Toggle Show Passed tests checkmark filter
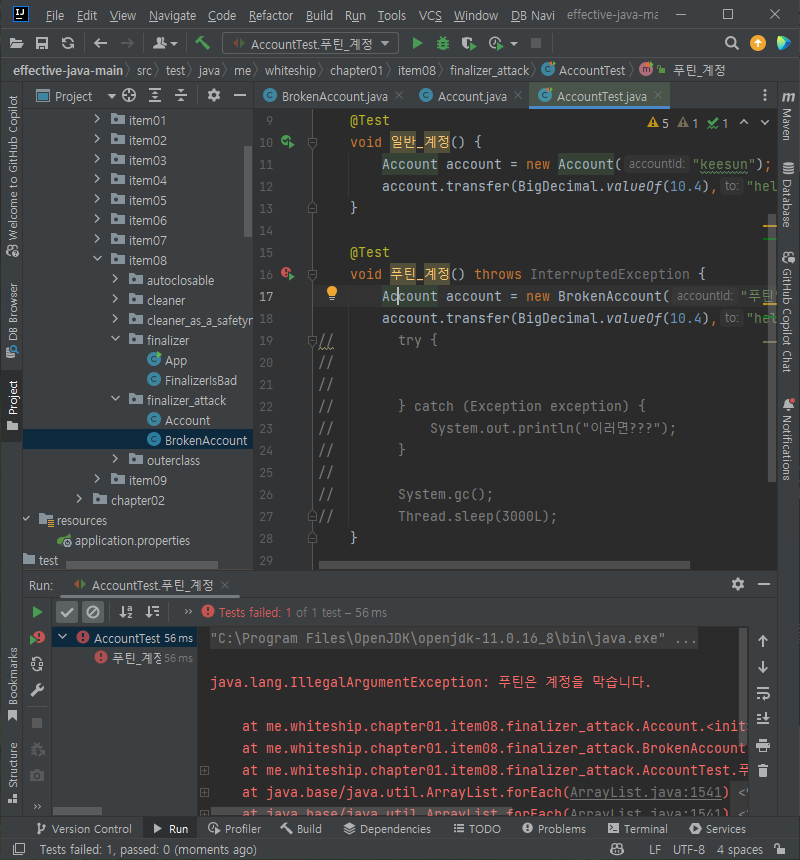Image resolution: width=800 pixels, height=860 pixels. coord(67,612)
